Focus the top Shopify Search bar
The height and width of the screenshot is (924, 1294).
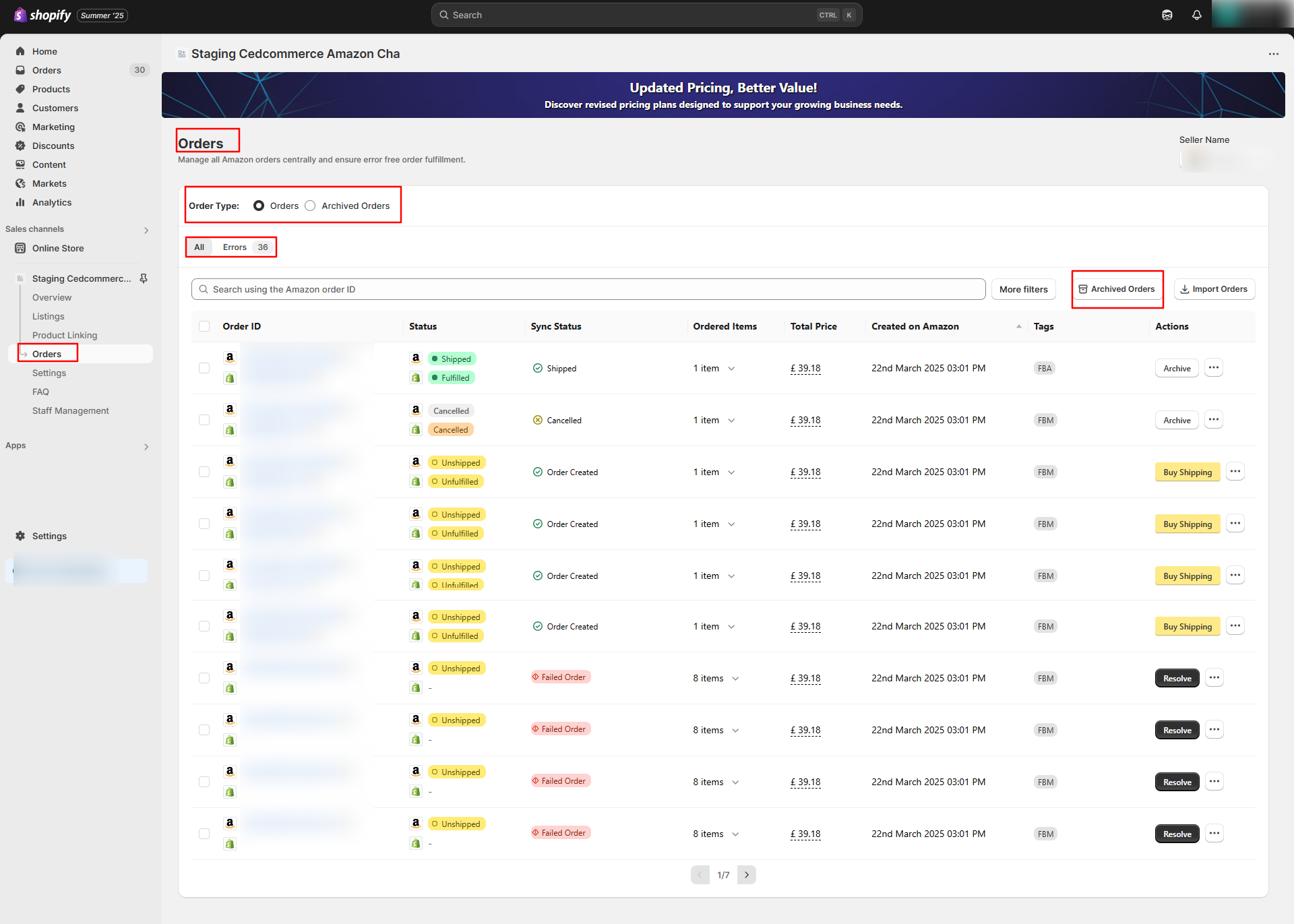646,15
